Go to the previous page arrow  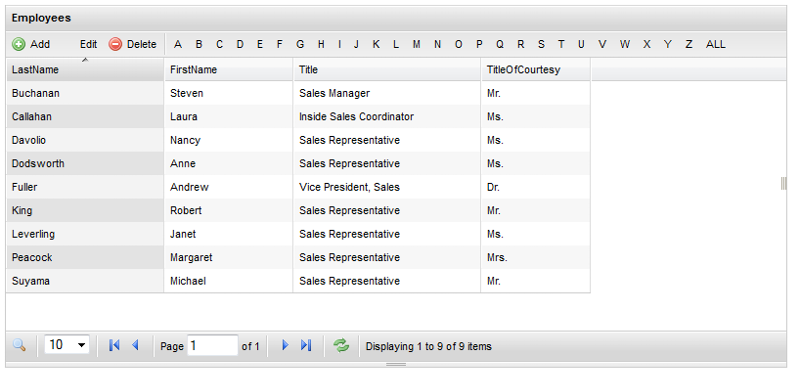[135, 345]
